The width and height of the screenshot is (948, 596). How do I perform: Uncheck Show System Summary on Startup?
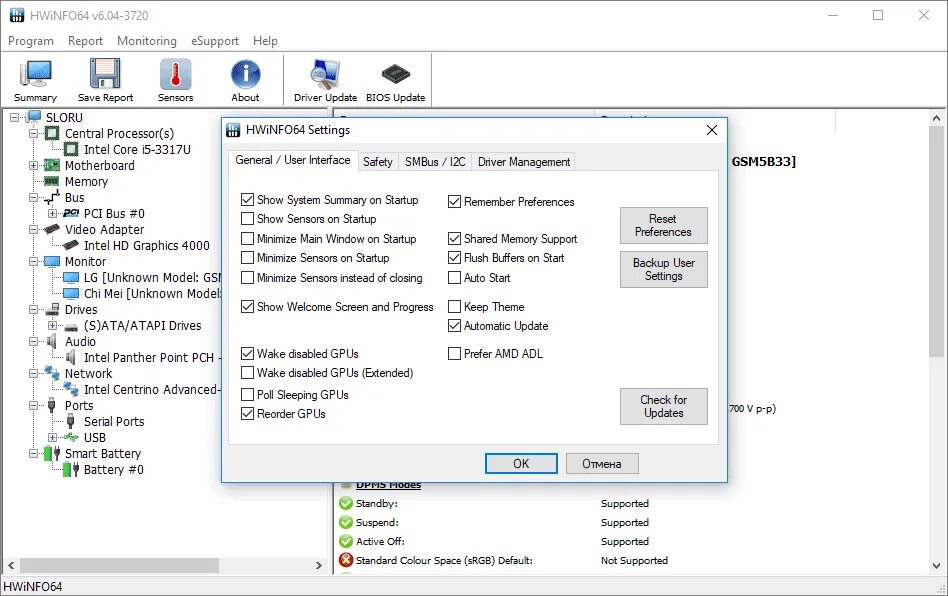click(x=247, y=199)
